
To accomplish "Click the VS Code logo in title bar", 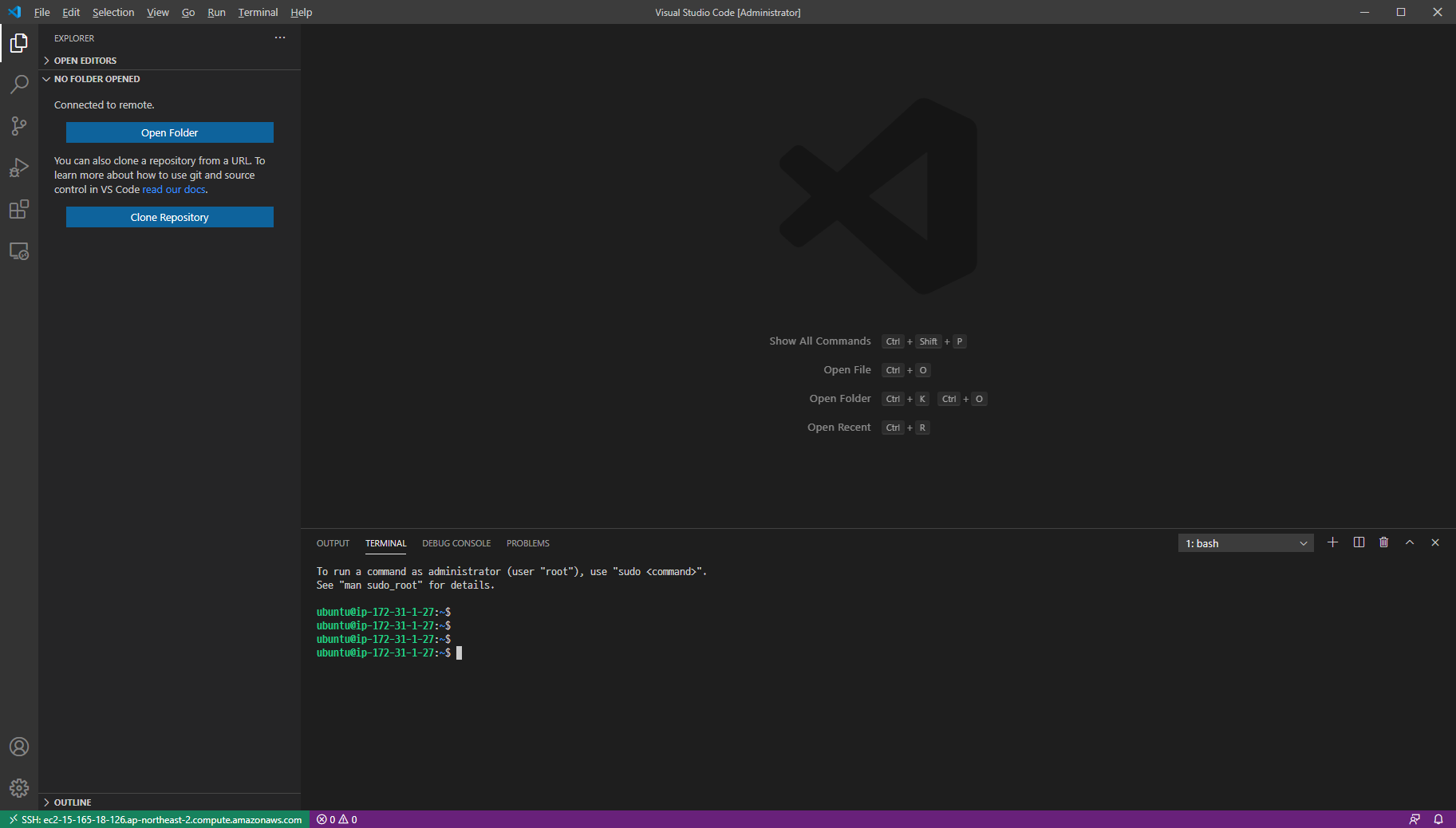I will pyautogui.click(x=14, y=12).
